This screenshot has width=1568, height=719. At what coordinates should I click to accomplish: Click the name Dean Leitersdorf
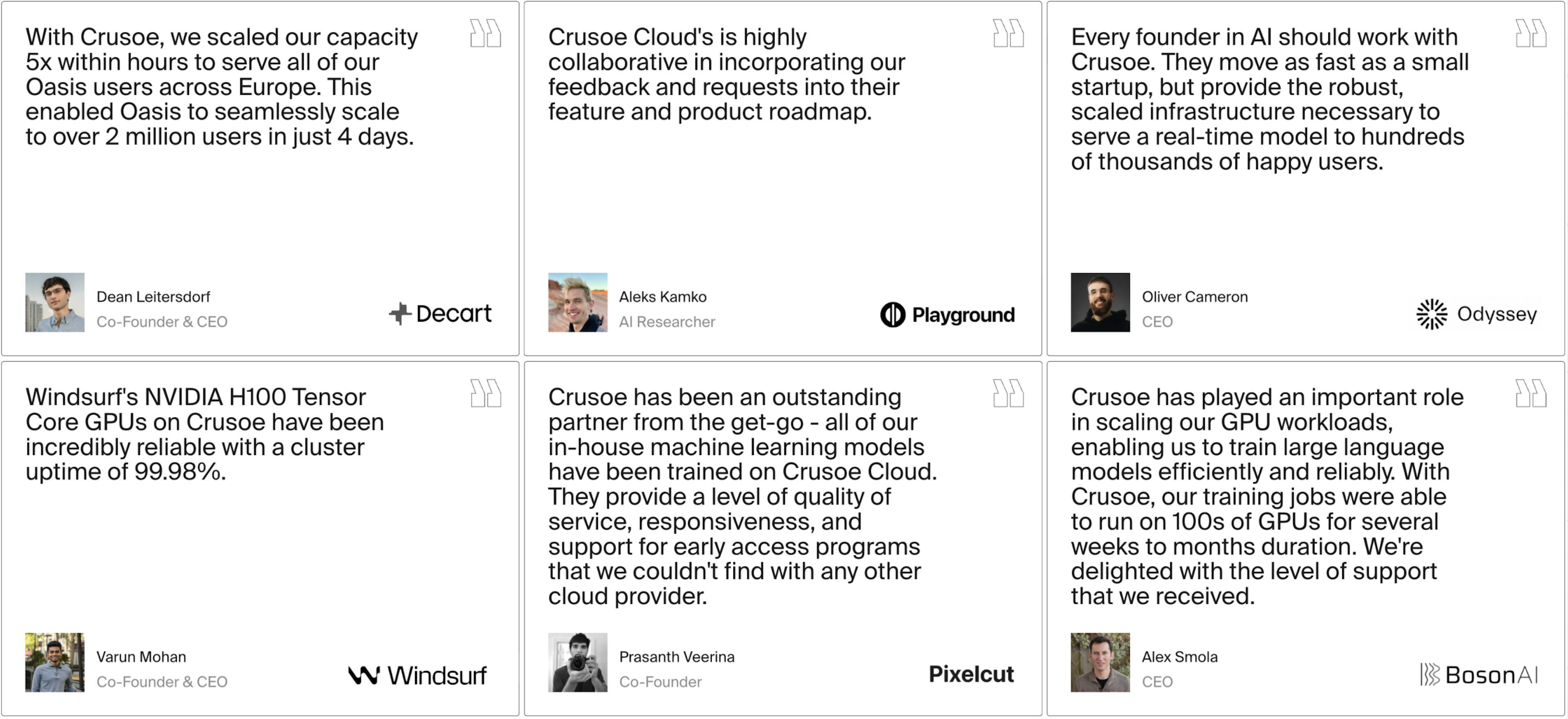pyautogui.click(x=154, y=297)
